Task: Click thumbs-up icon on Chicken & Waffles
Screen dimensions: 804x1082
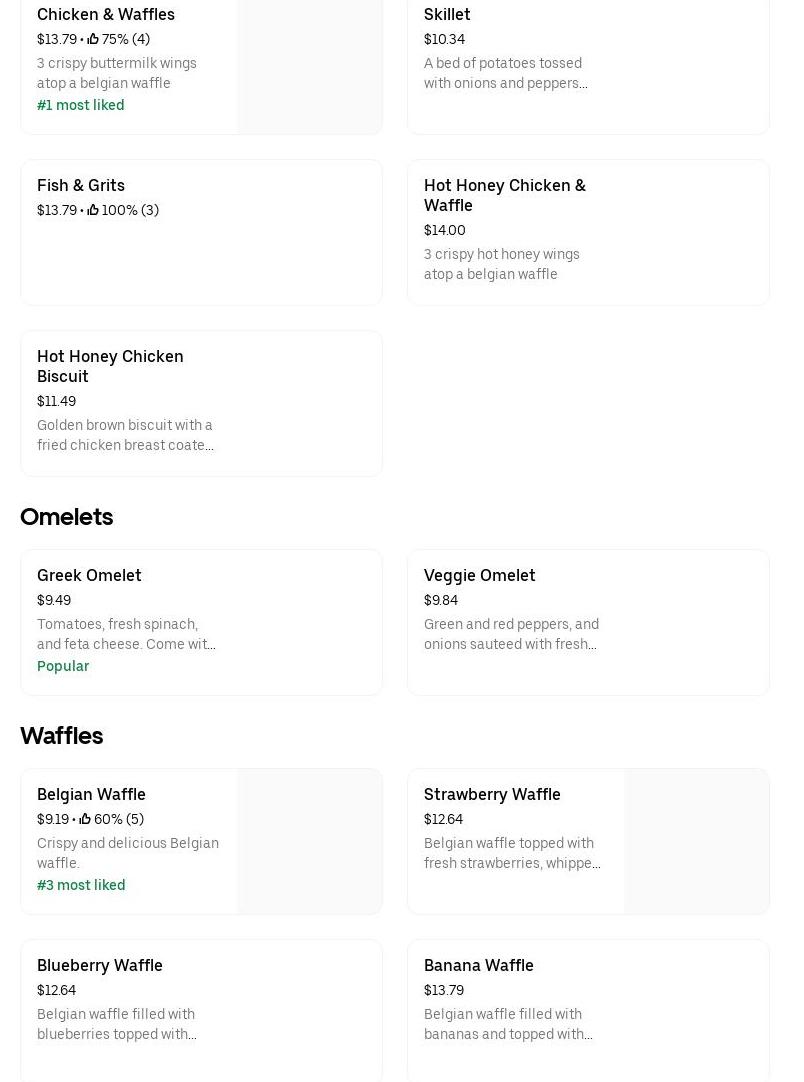Action: coord(93,40)
